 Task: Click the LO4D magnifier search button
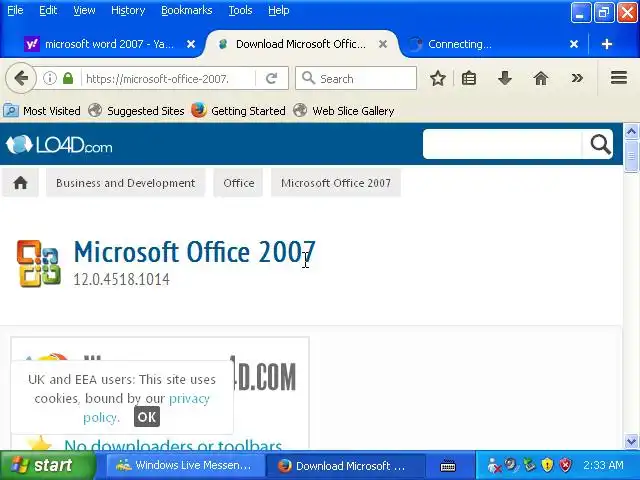(x=599, y=144)
